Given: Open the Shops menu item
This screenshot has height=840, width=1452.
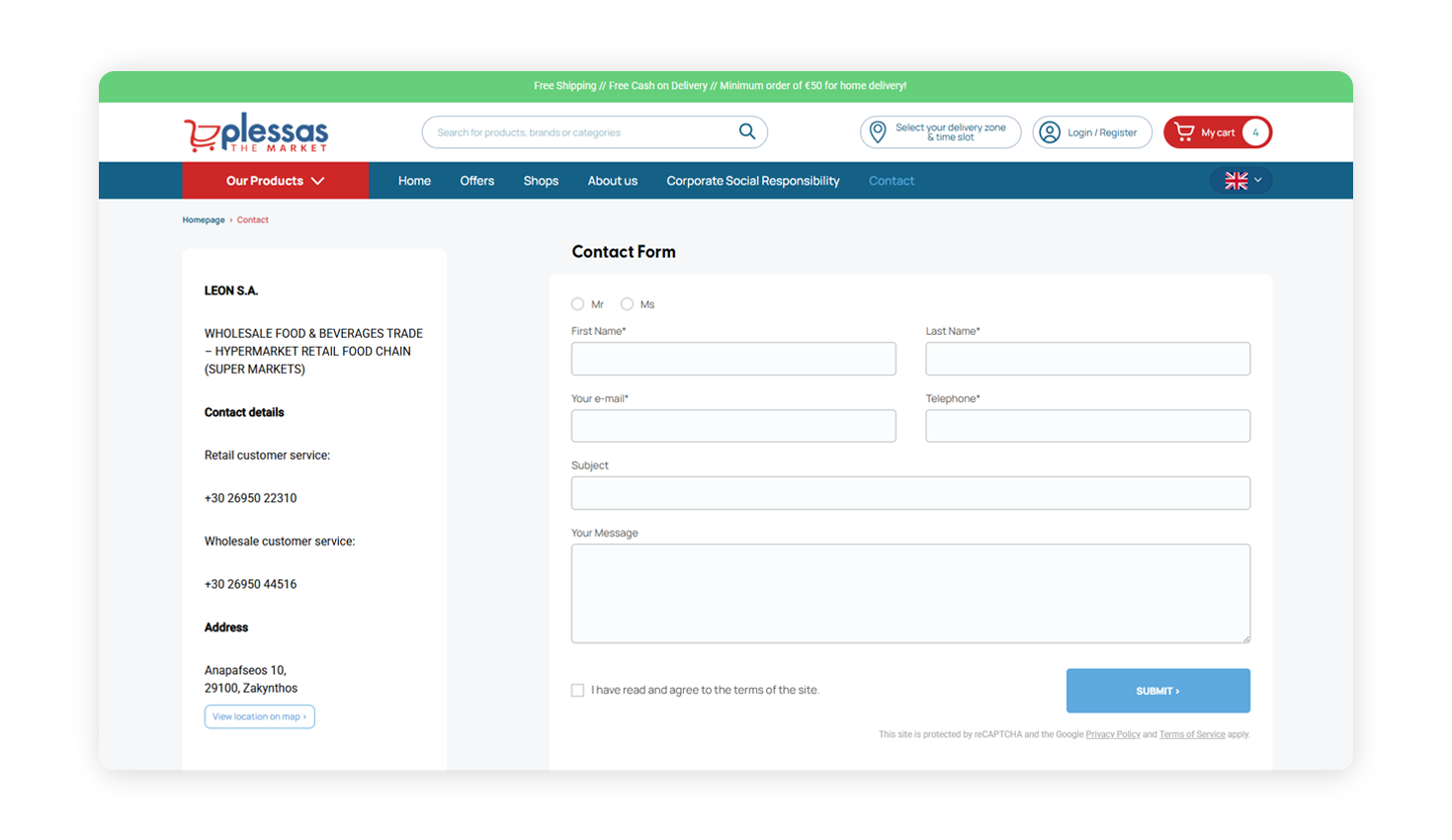Looking at the screenshot, I should tap(541, 181).
